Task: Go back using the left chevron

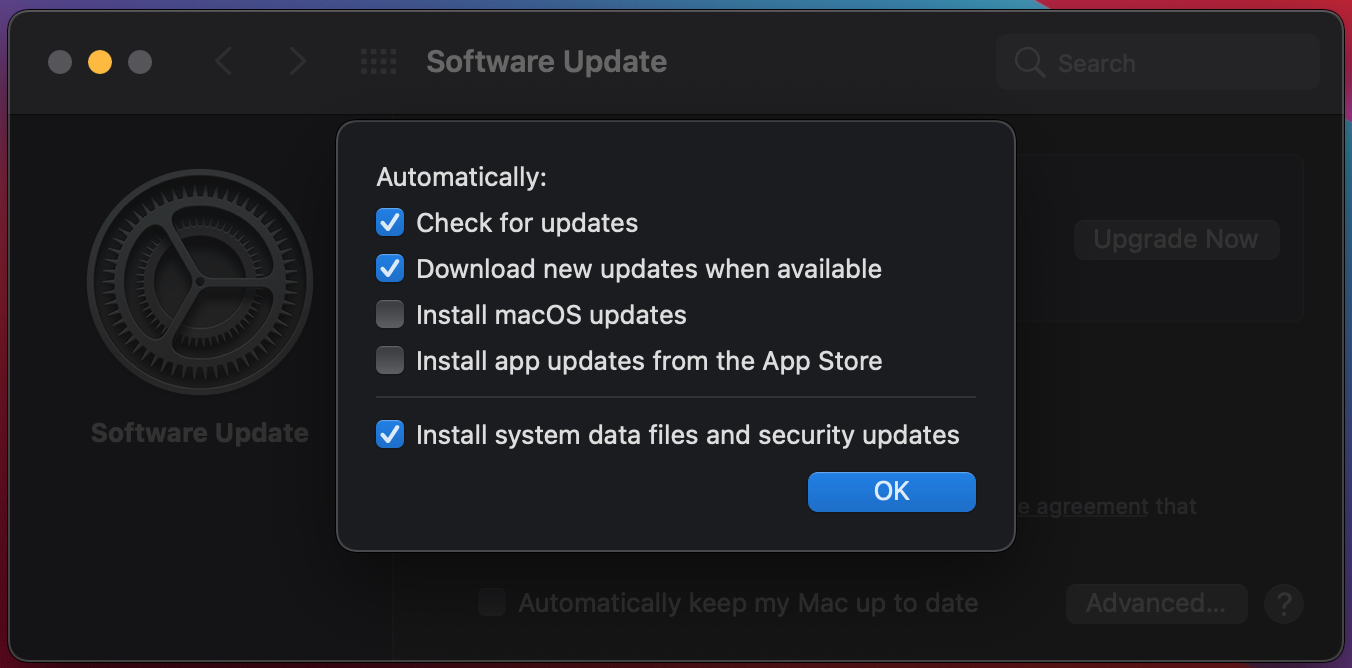Action: (x=223, y=62)
